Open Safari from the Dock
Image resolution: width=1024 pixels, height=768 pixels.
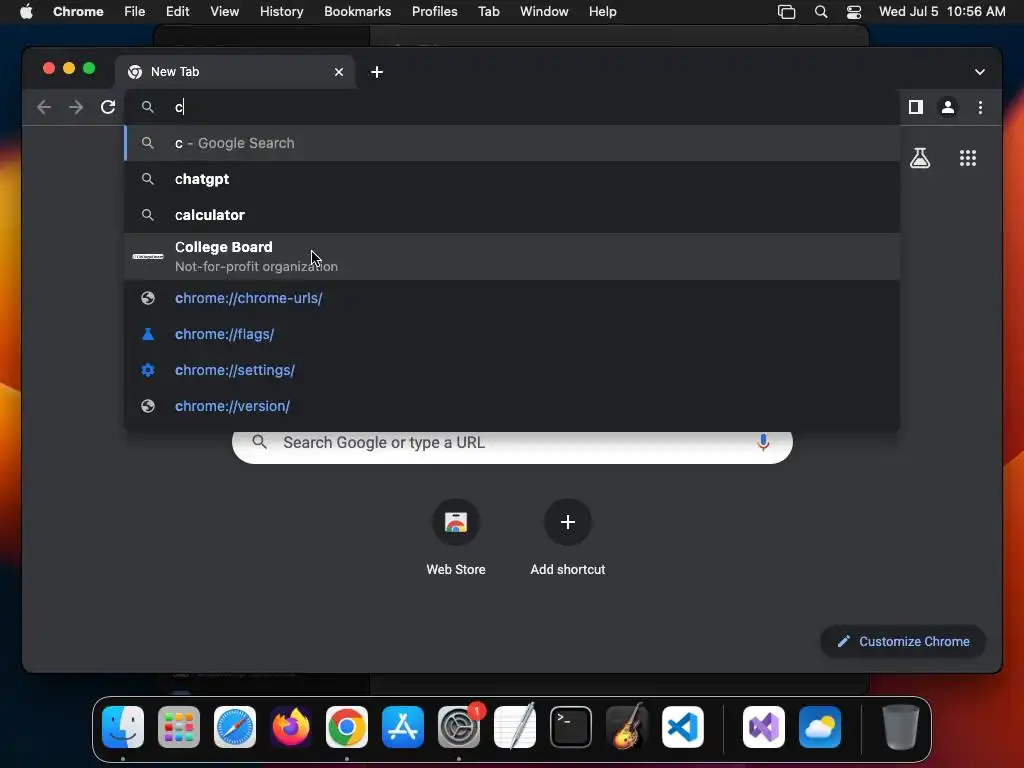coord(234,727)
